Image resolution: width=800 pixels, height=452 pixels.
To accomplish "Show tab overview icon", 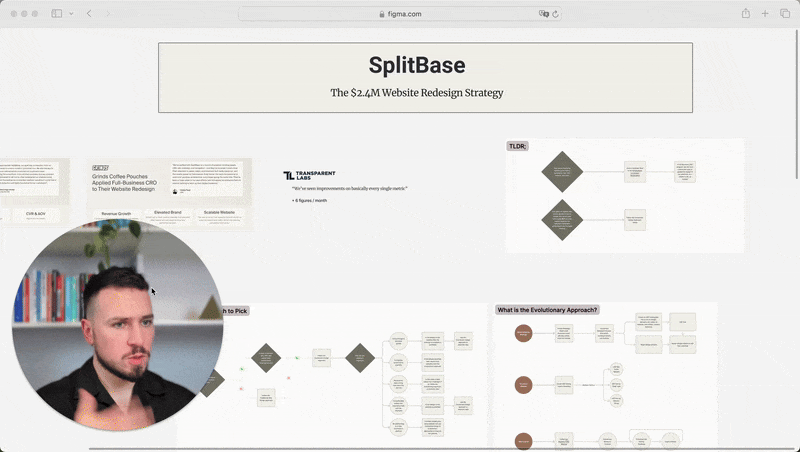I will click(785, 14).
